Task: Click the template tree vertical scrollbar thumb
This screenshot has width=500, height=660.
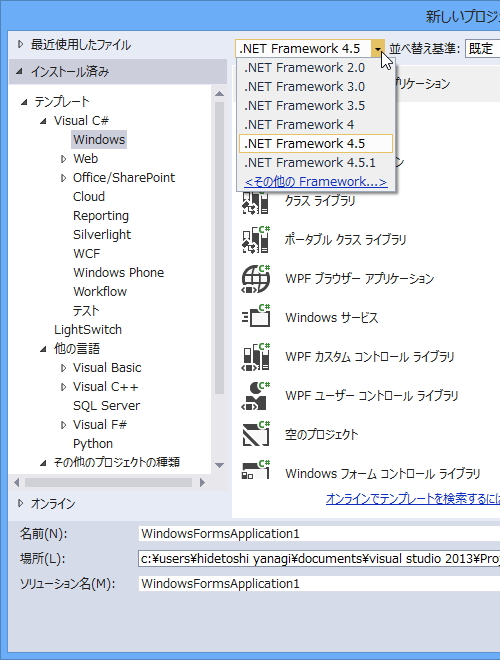Action: (219, 248)
